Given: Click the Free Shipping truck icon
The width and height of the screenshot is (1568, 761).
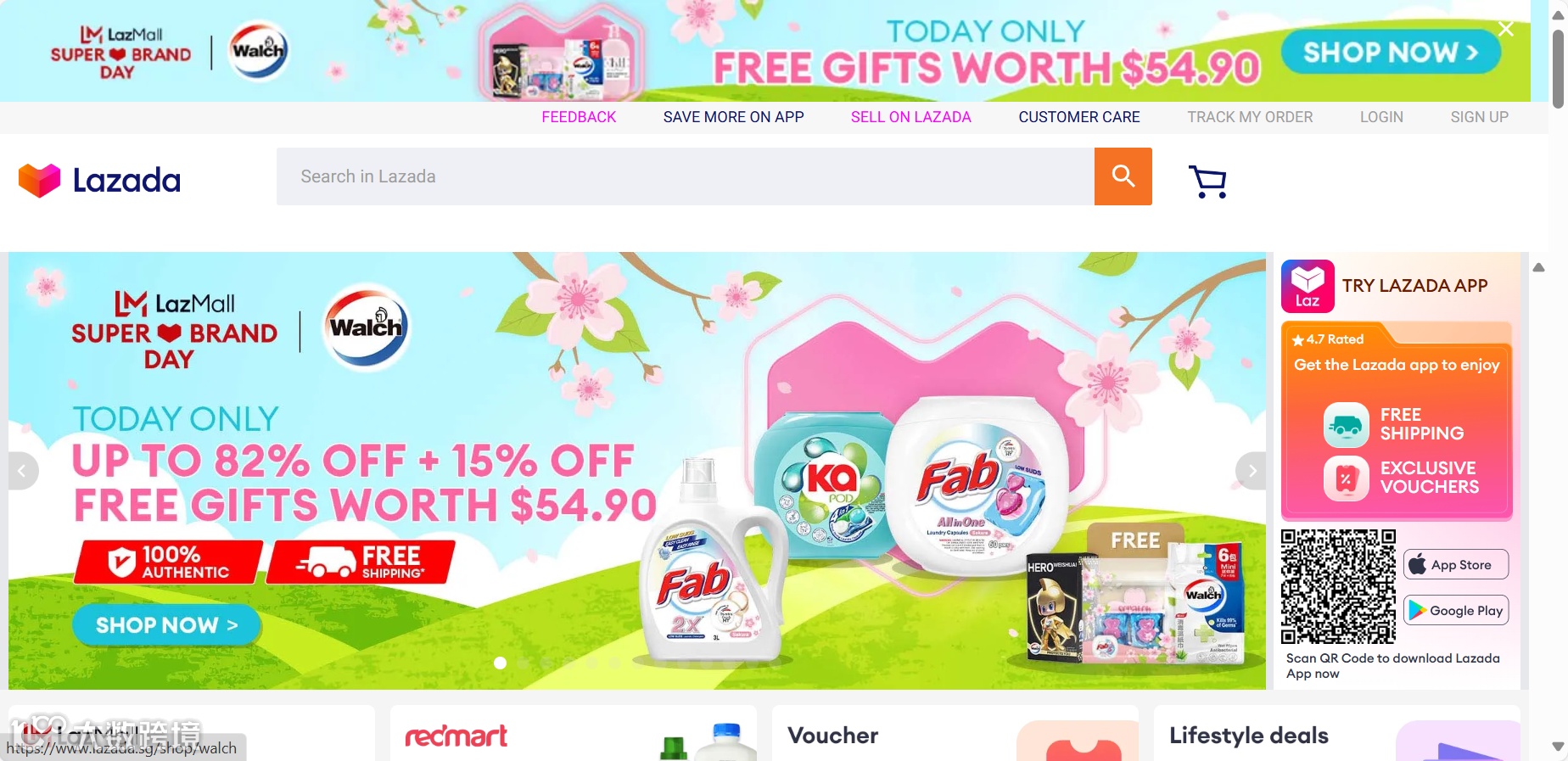Looking at the screenshot, I should (x=1346, y=425).
